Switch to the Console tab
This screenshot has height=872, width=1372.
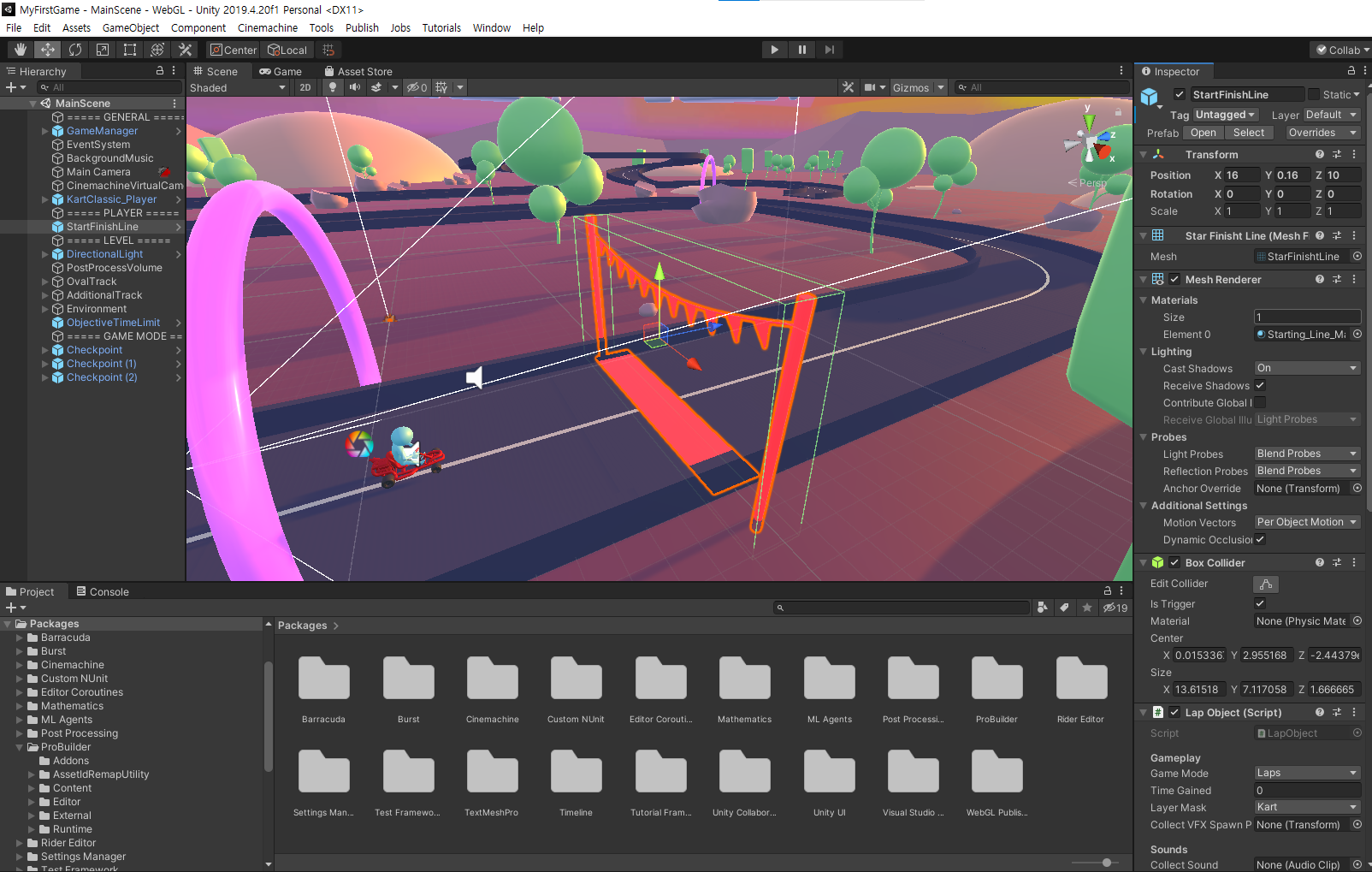click(x=103, y=591)
